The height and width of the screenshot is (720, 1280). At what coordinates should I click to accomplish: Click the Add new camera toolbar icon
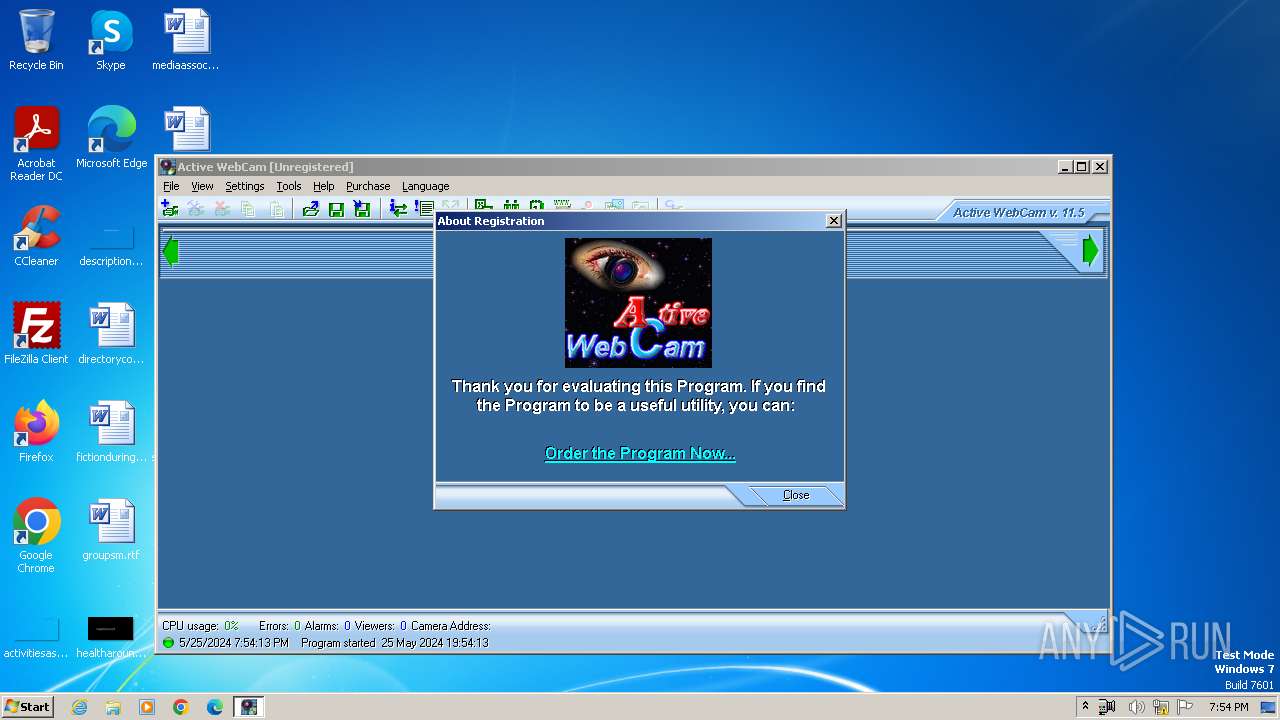[x=170, y=208]
